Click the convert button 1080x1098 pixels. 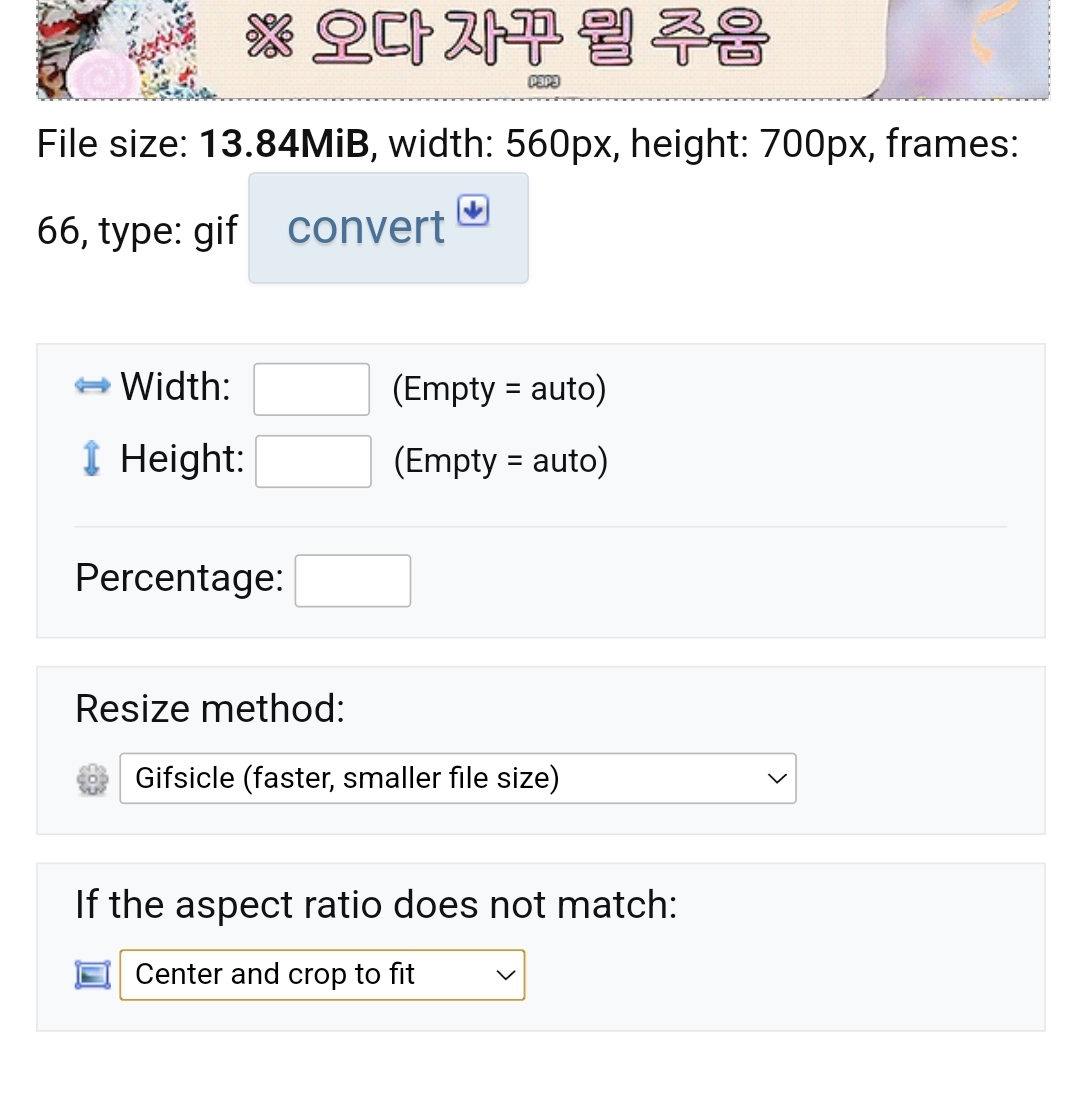point(388,228)
